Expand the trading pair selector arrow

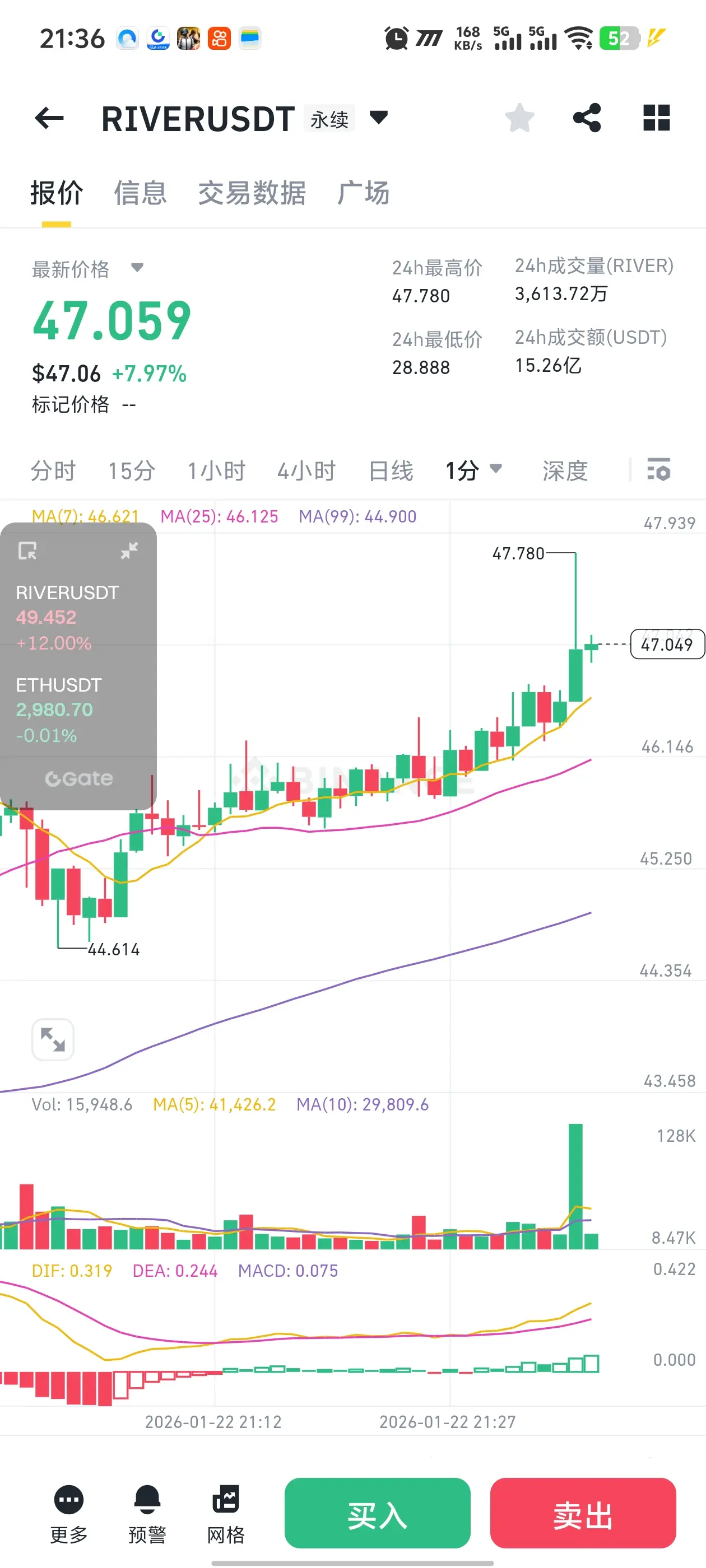coord(379,117)
